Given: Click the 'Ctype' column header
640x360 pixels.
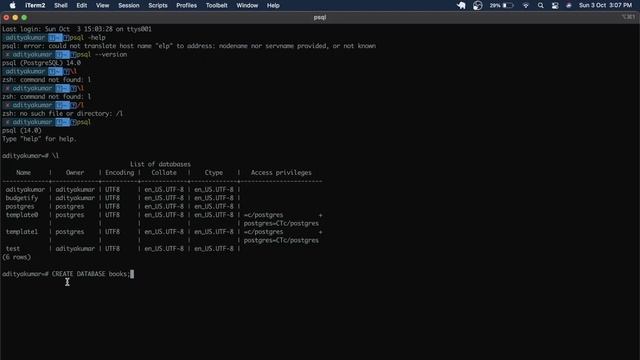Looking at the screenshot, I should 214,173.
